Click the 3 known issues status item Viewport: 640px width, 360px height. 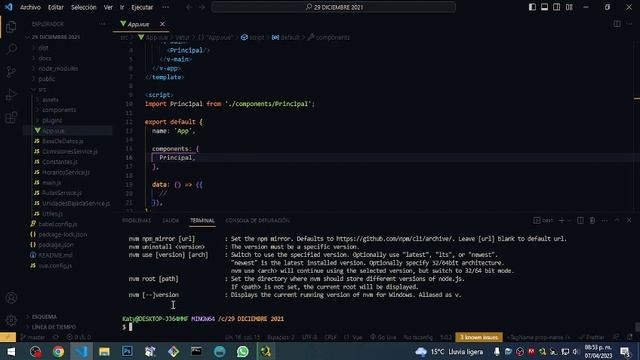479,337
